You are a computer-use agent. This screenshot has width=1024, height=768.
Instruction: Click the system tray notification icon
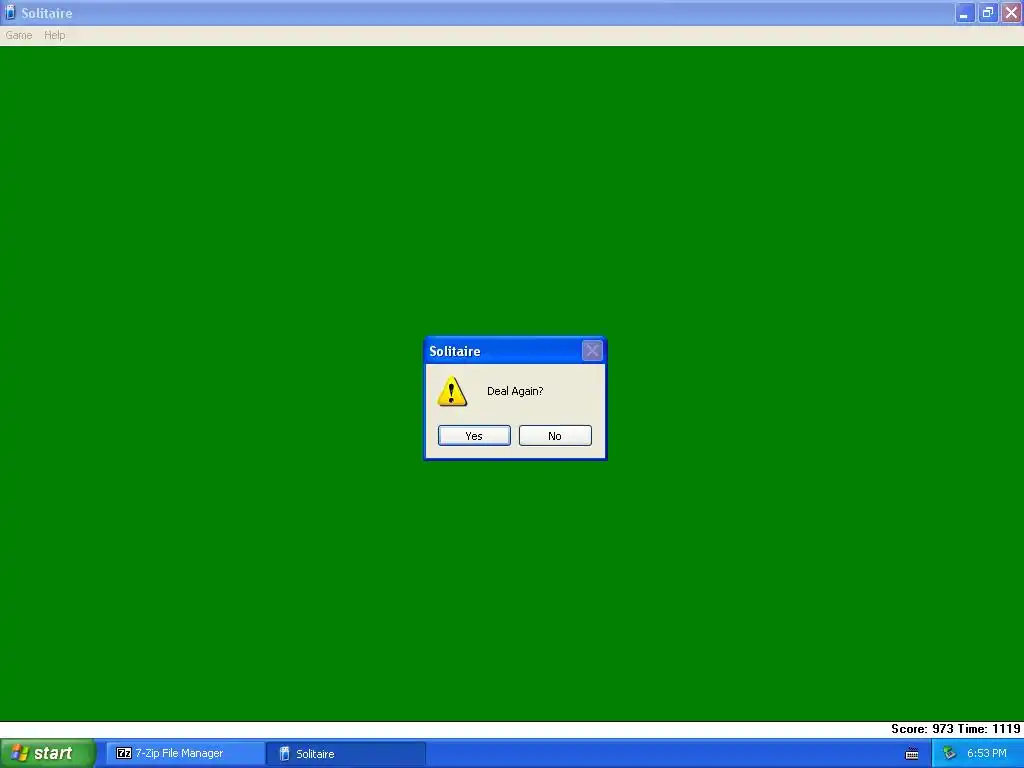point(949,754)
